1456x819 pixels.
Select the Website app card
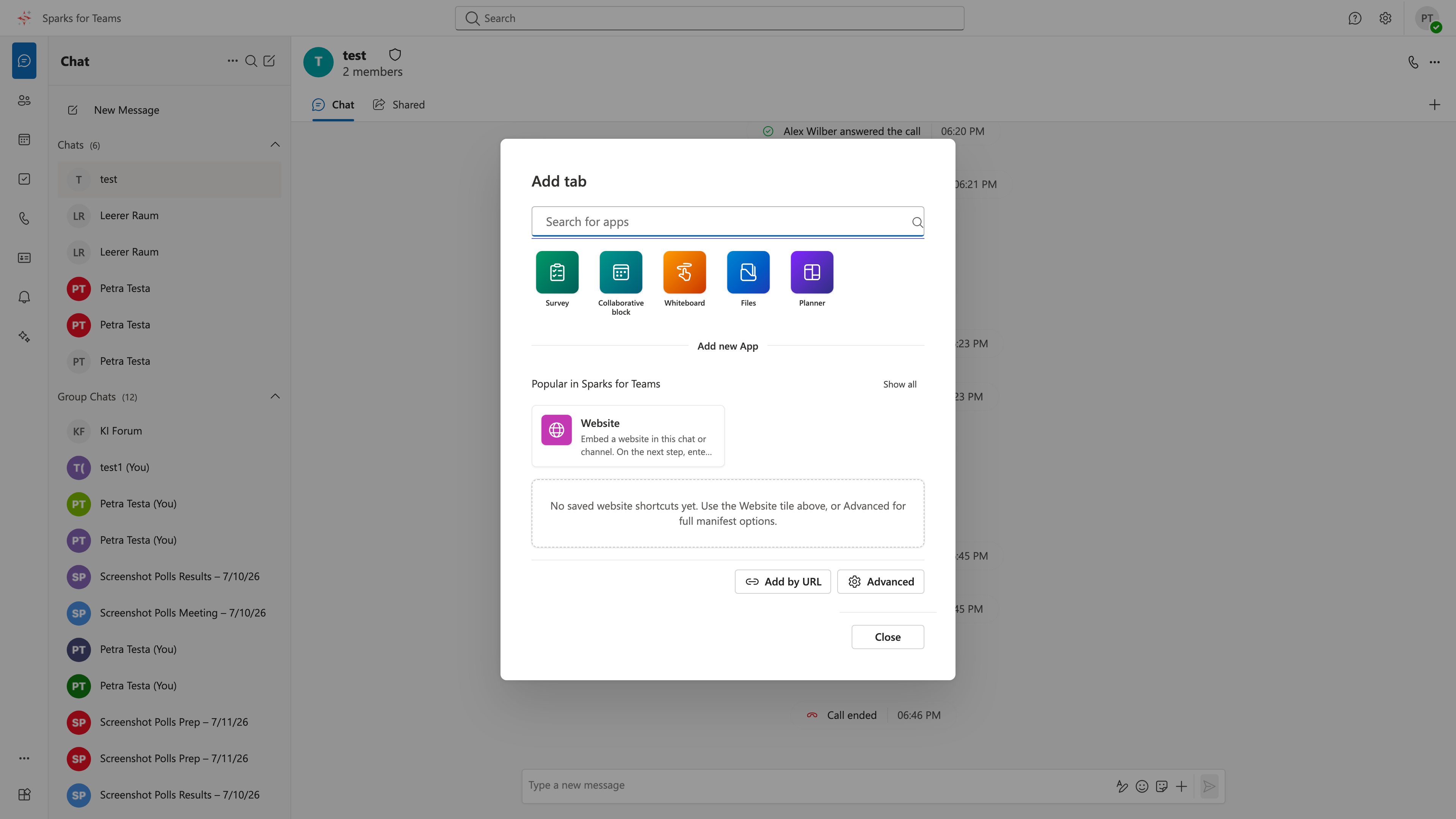point(628,436)
